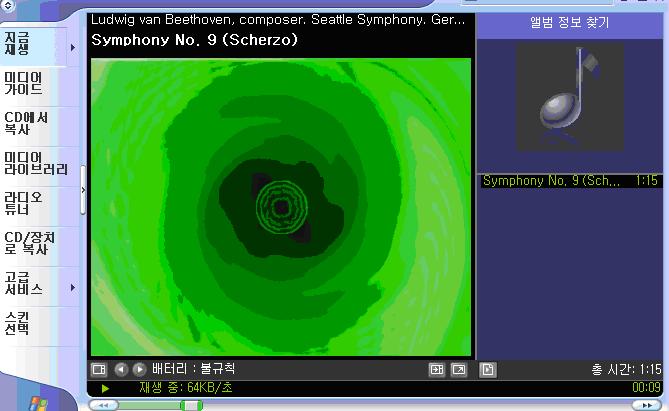Open the 미디어 라이브러리 tab

(x=39, y=163)
